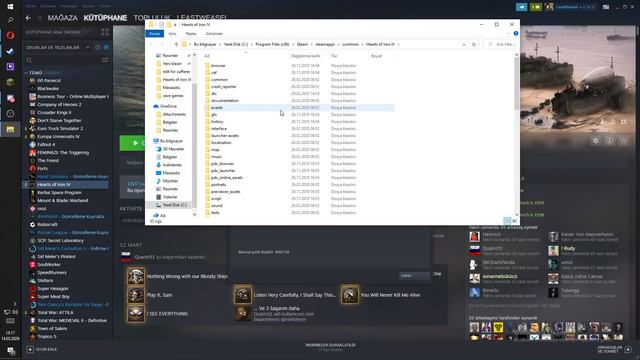Open the Windows Start menu
The image size is (640, 360).
pyautogui.click(x=10, y=7)
